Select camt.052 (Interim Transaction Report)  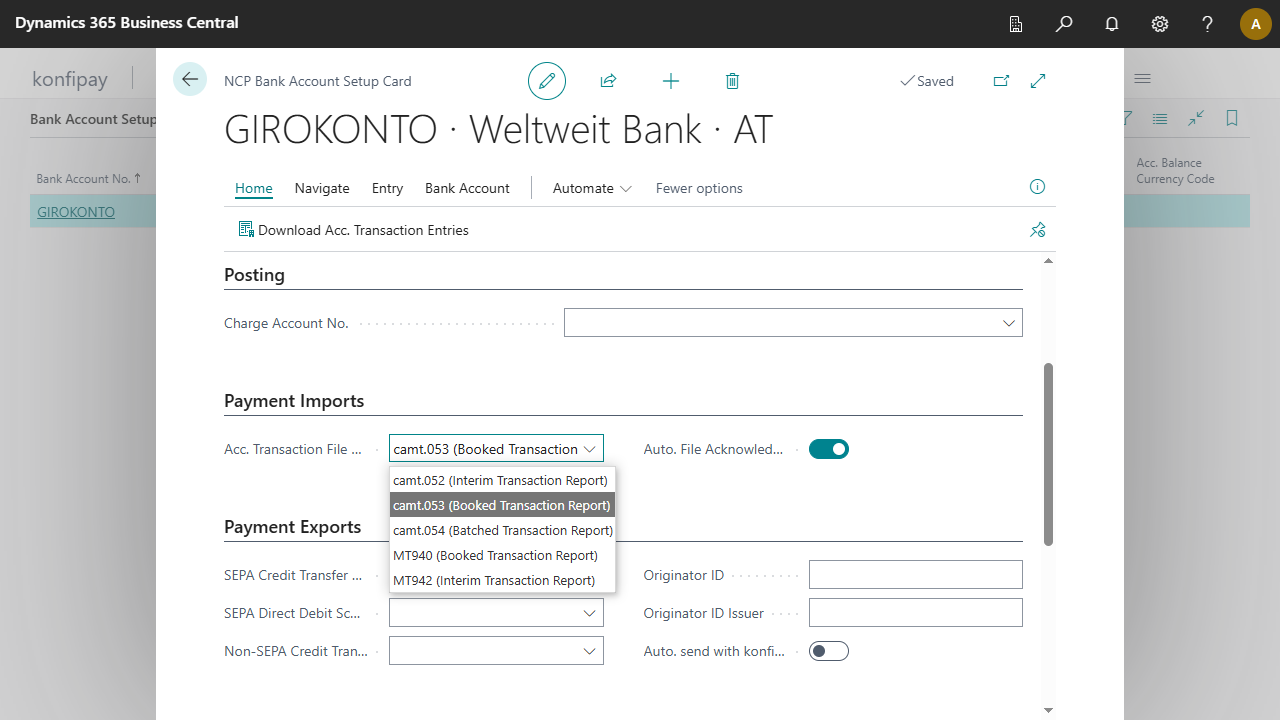(x=502, y=480)
